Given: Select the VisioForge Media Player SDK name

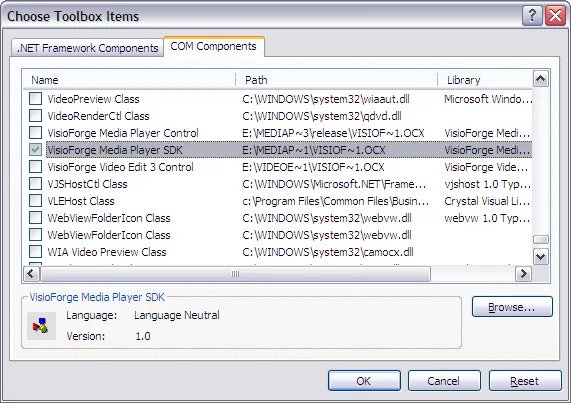Looking at the screenshot, I should [115, 150].
